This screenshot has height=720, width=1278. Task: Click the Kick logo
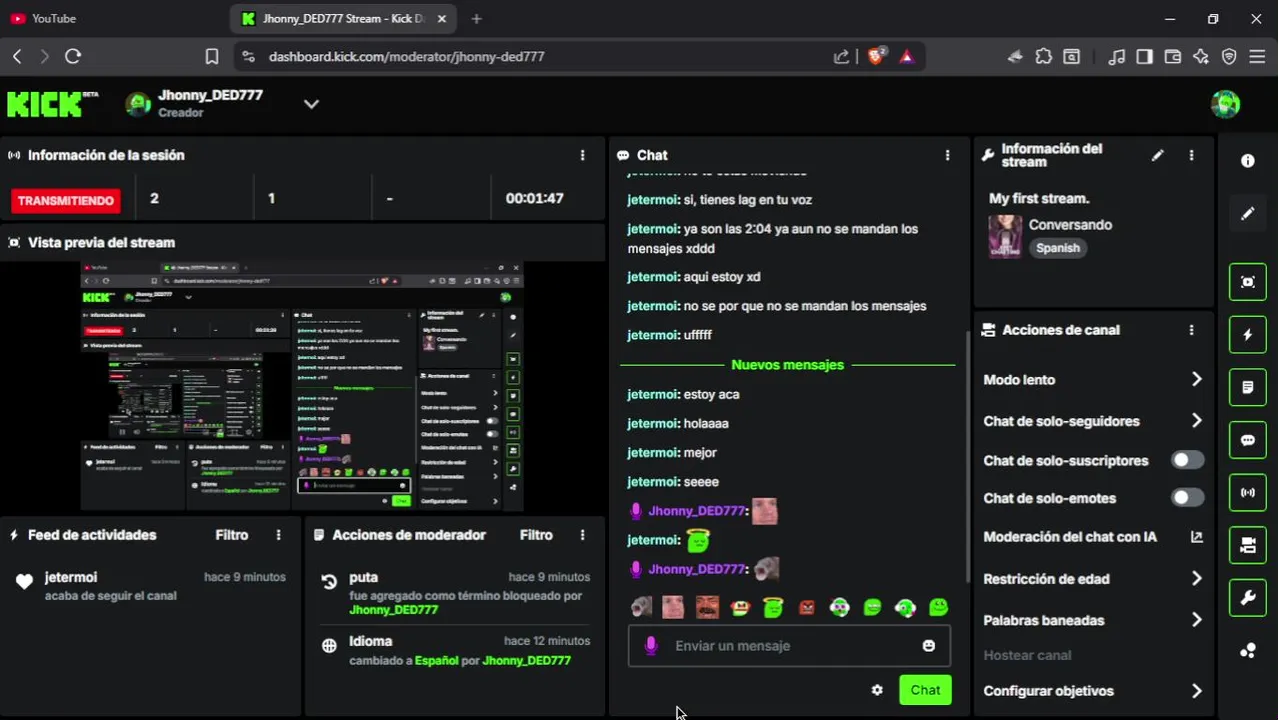(x=52, y=103)
